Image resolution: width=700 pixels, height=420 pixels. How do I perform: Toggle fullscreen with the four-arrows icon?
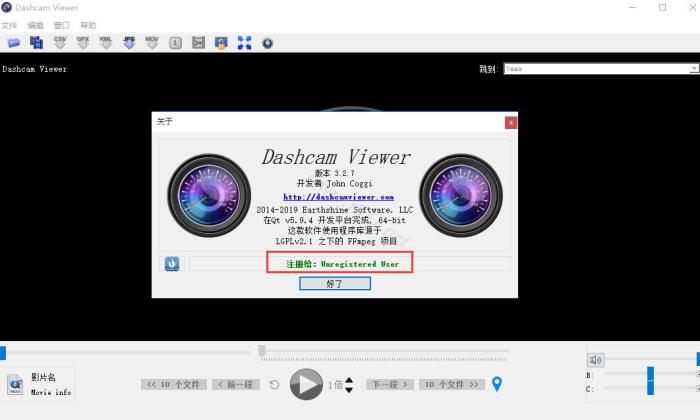[x=244, y=43]
